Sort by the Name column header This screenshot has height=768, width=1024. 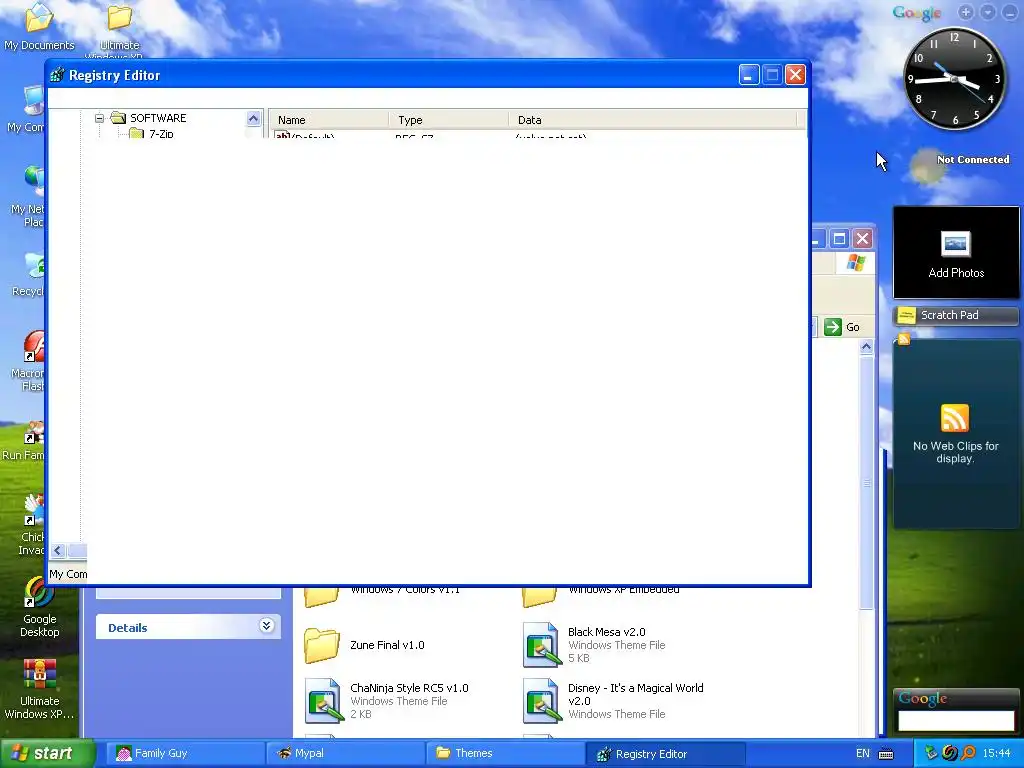[328, 120]
